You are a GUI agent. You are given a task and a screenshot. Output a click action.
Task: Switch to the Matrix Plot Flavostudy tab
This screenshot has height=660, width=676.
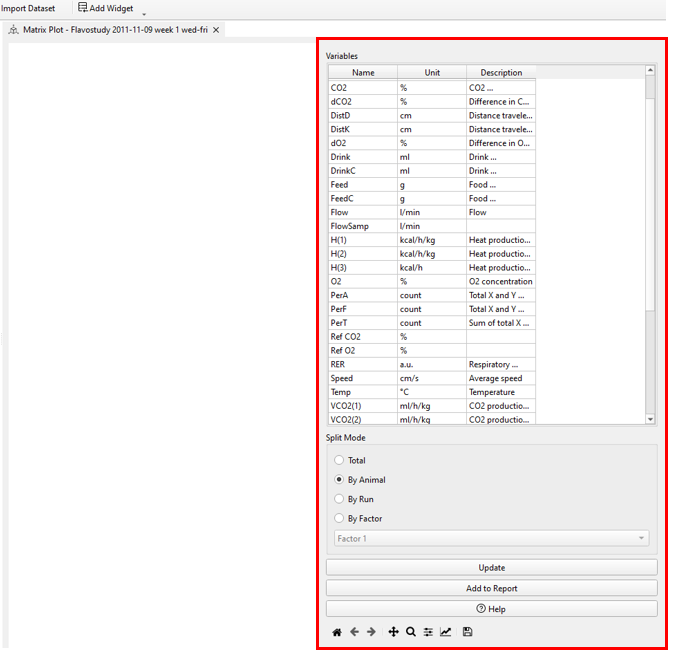tap(114, 30)
